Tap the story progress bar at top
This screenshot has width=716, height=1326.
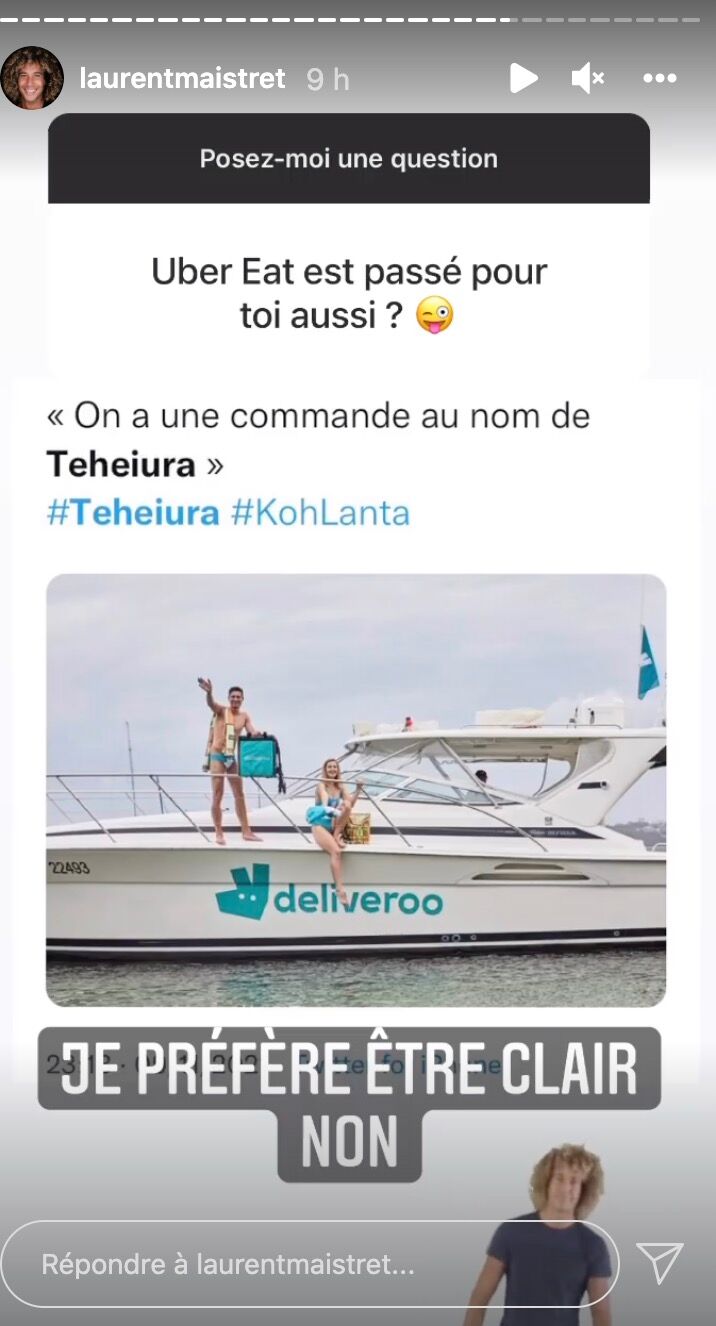click(358, 19)
